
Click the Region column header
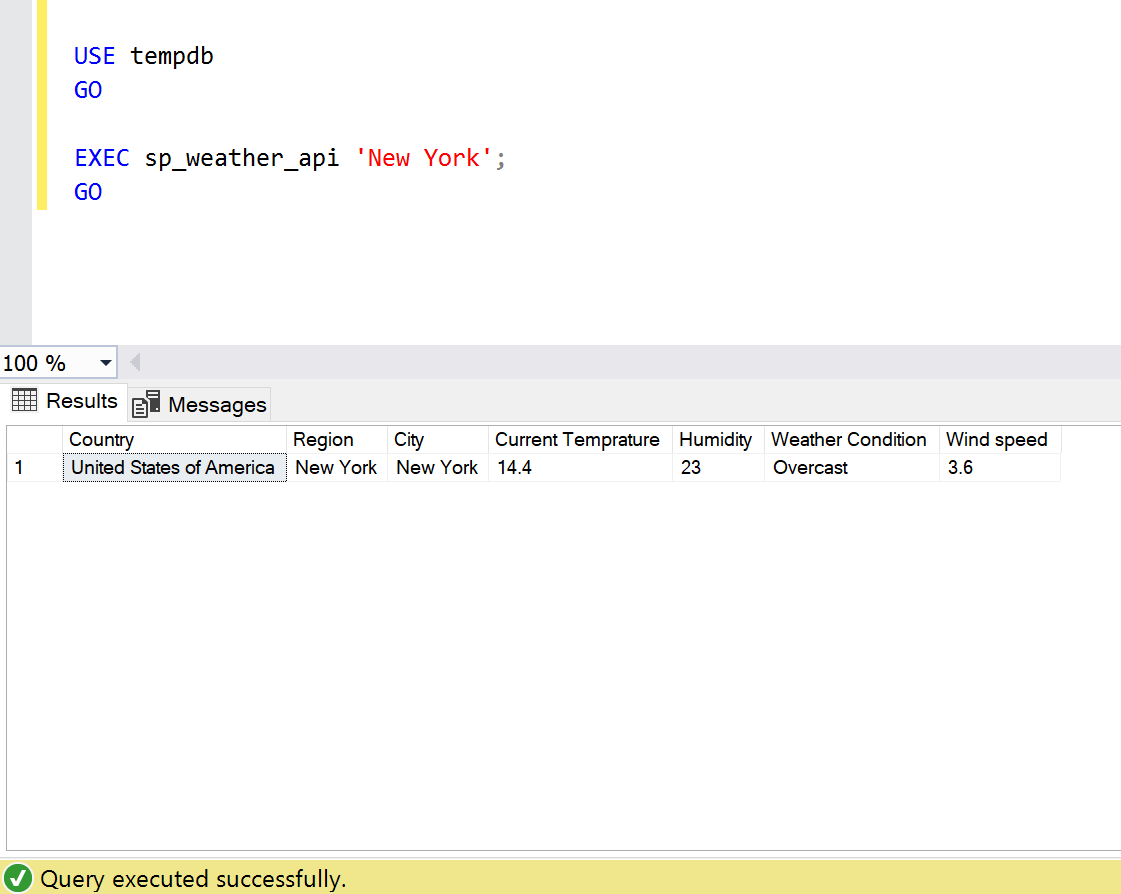pos(323,439)
